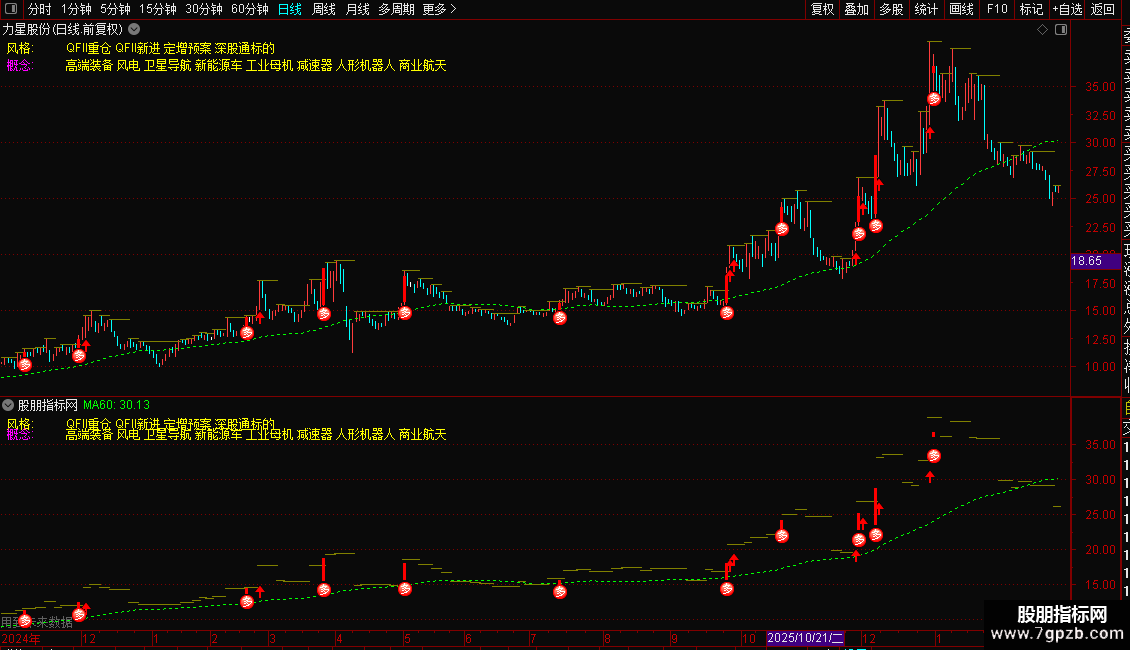
Task: Click the 多 signal marker at the early-July dip
Action: 560,318
